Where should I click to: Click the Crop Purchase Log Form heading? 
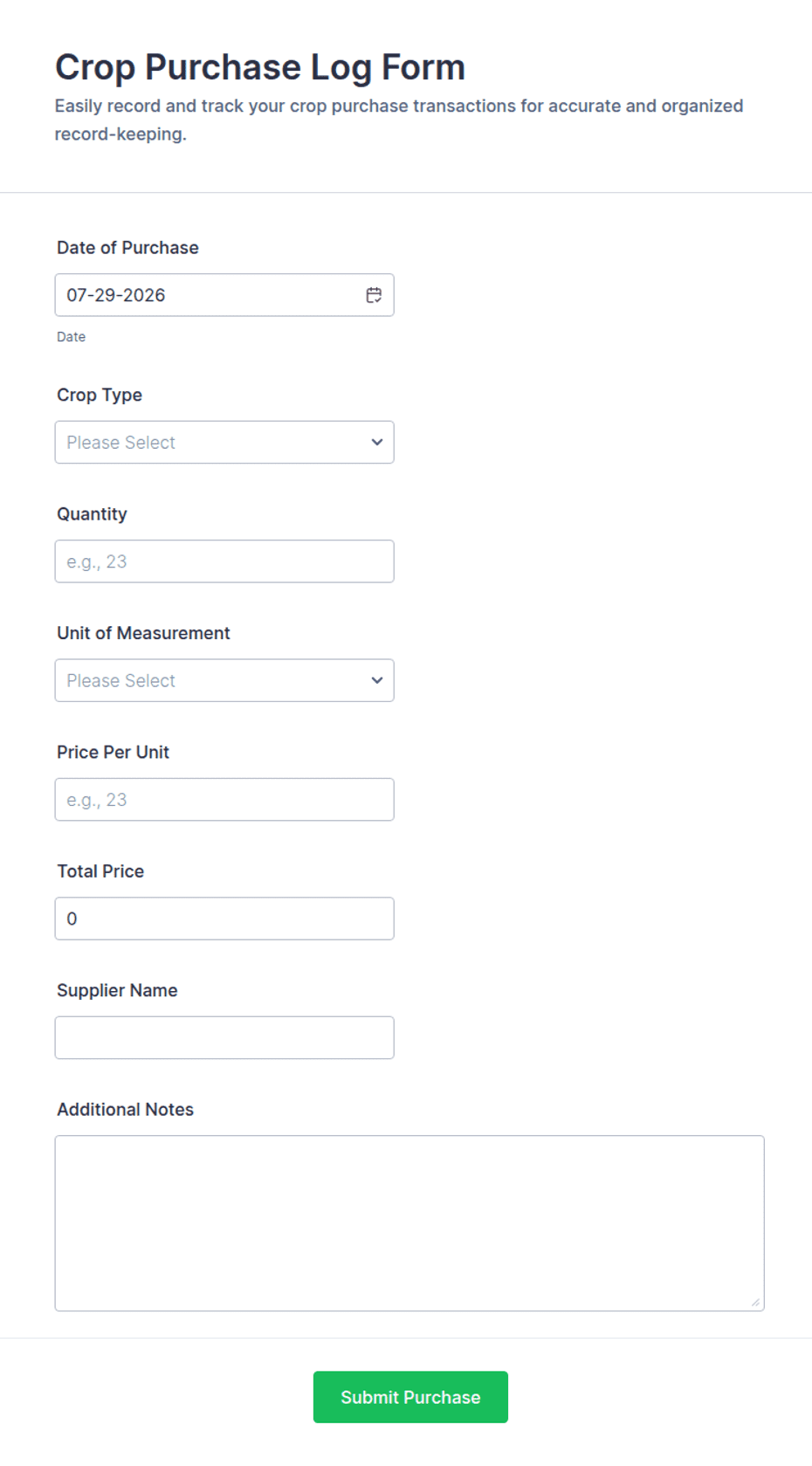coord(260,67)
